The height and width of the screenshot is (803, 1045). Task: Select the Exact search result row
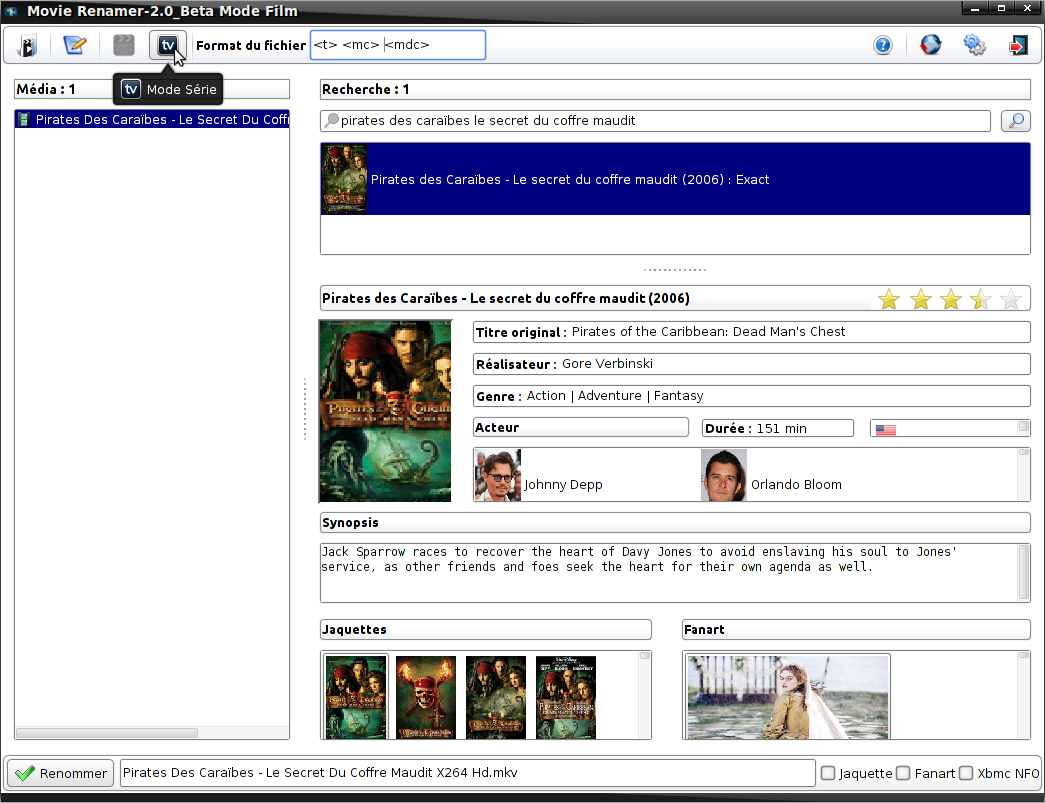point(675,179)
